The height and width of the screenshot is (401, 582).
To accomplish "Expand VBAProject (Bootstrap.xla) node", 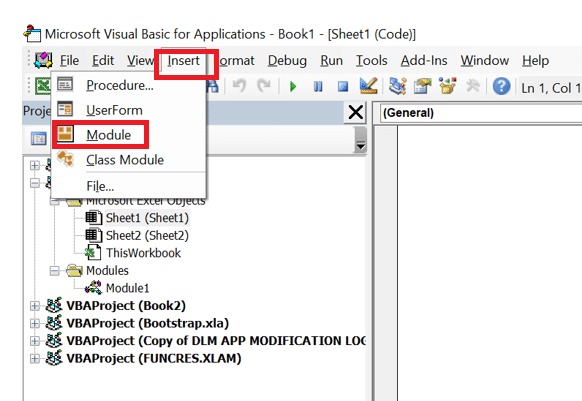I will tap(35, 323).
